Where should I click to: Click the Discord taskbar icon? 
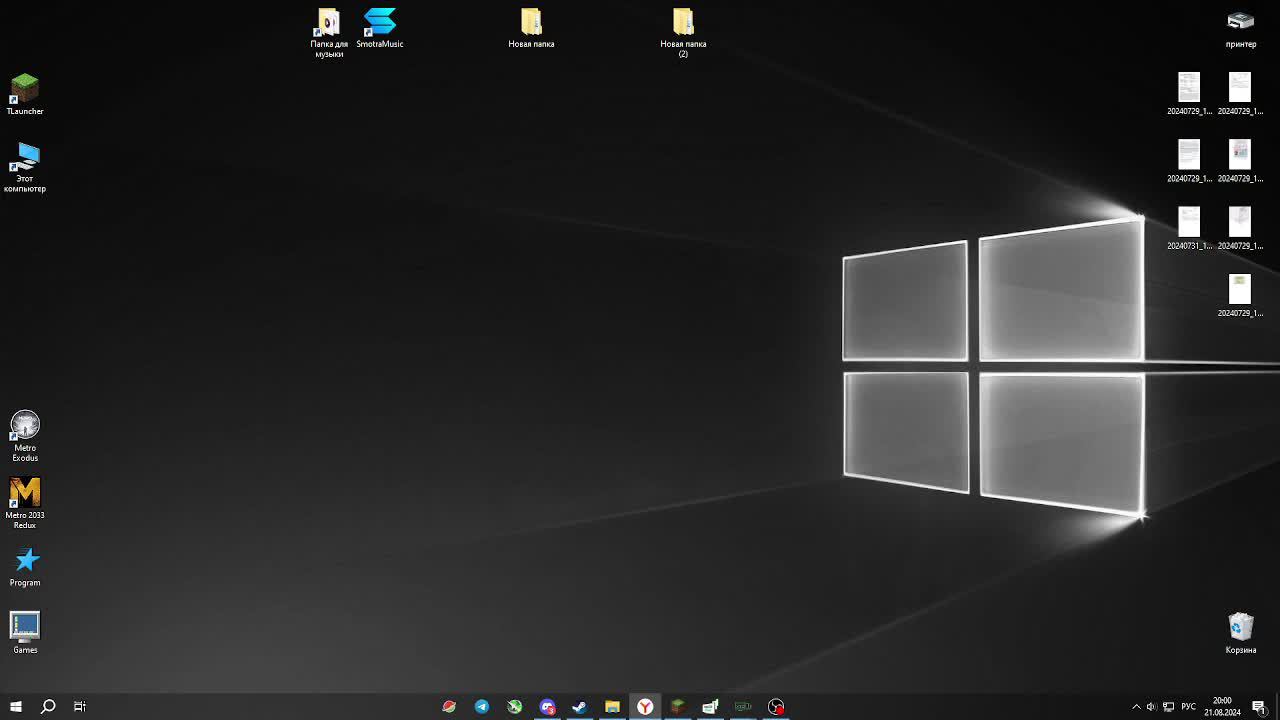547,707
